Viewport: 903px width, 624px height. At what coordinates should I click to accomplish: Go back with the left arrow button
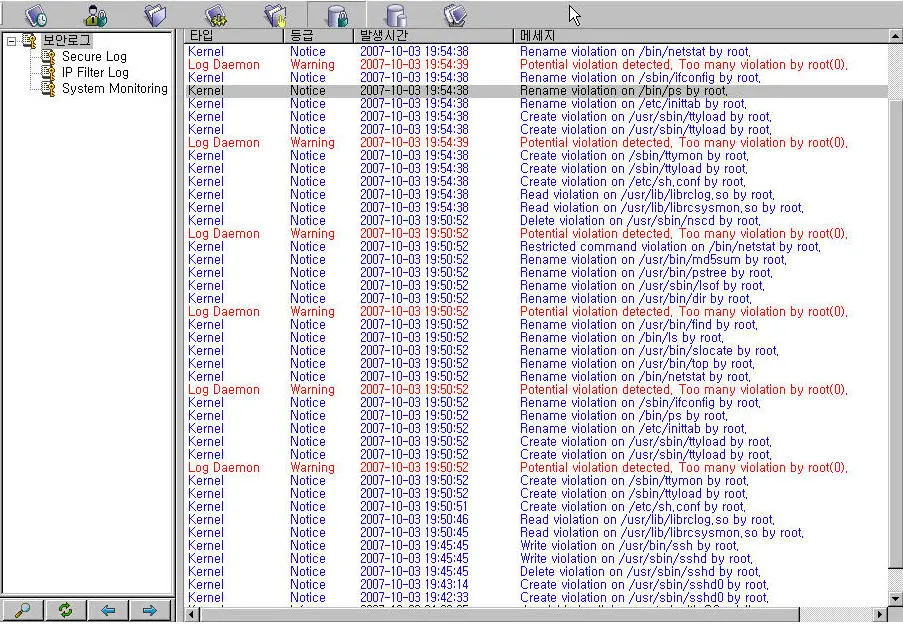click(108, 610)
